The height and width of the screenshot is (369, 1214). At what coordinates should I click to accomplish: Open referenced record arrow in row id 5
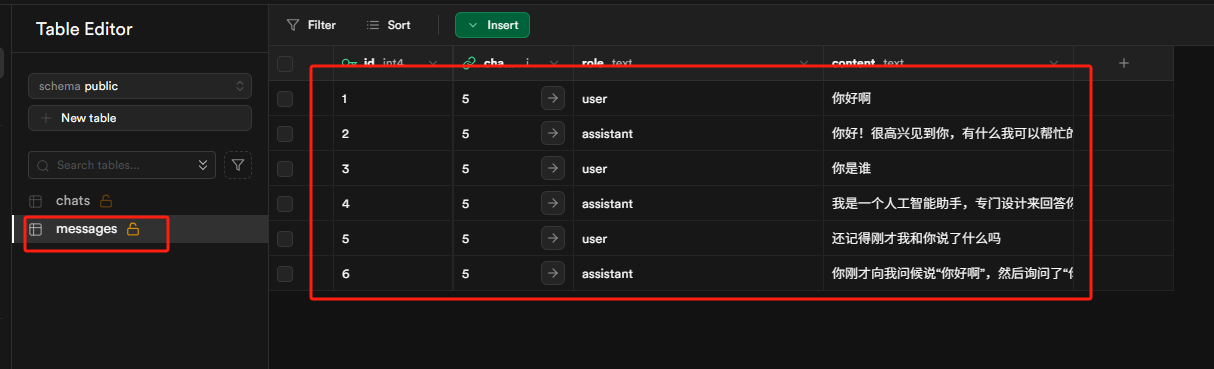pos(553,239)
